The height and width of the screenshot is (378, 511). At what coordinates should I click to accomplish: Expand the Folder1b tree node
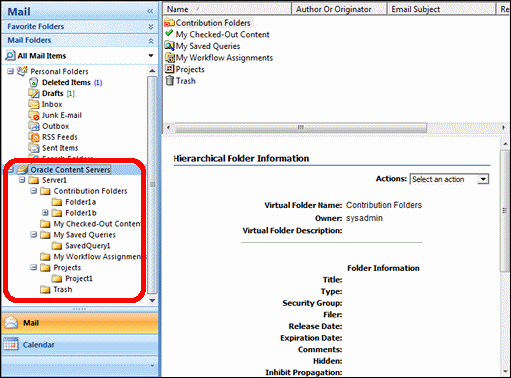pos(45,212)
